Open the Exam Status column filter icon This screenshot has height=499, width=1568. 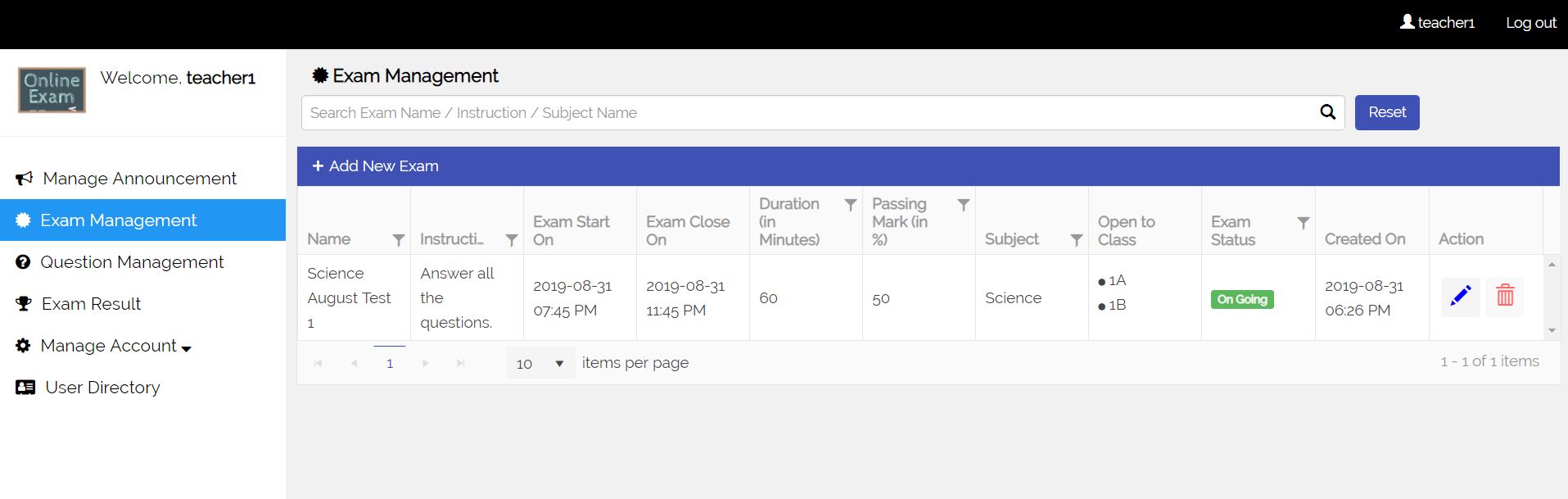pyautogui.click(x=1304, y=223)
